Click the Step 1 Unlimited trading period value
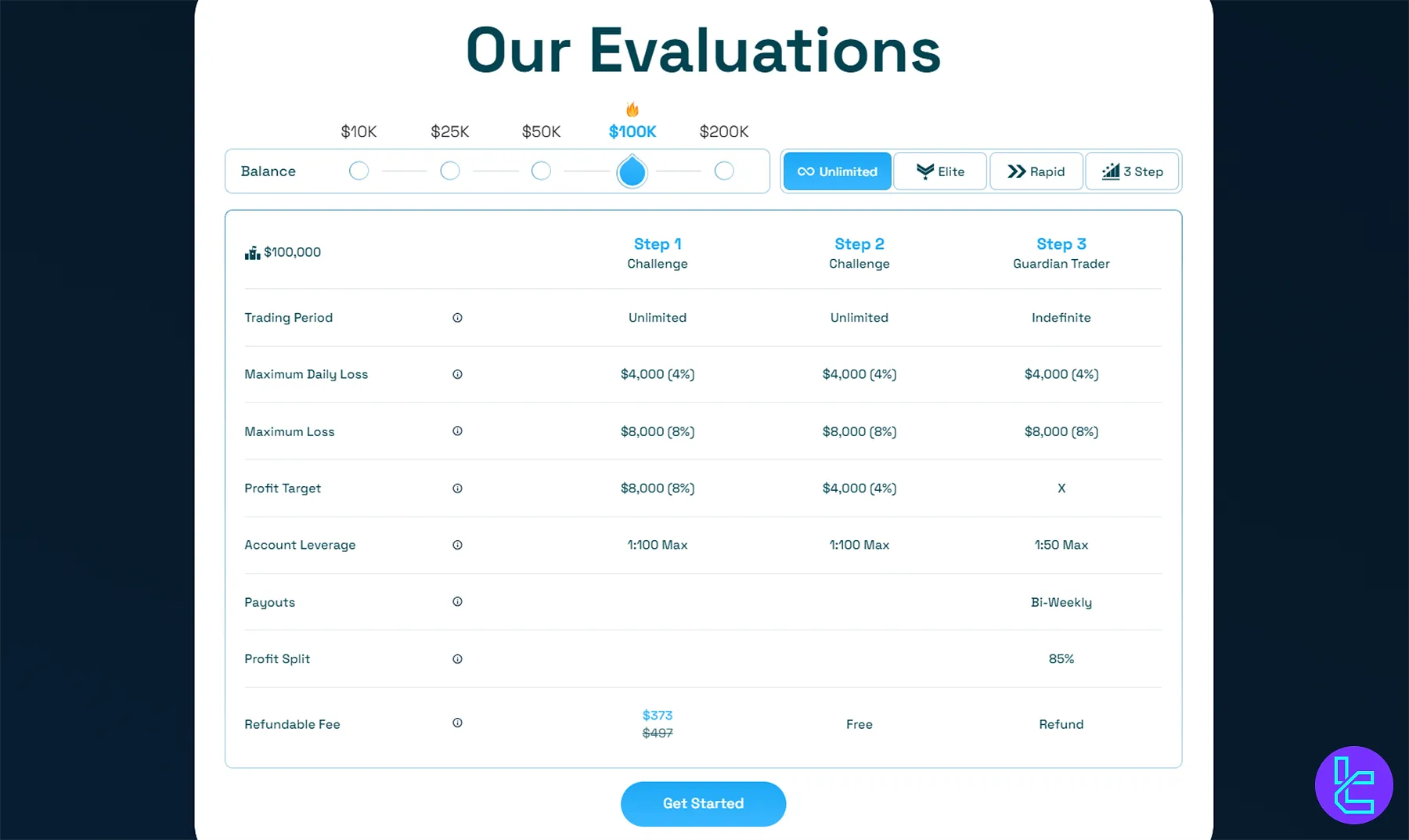The height and width of the screenshot is (840, 1409). [658, 318]
